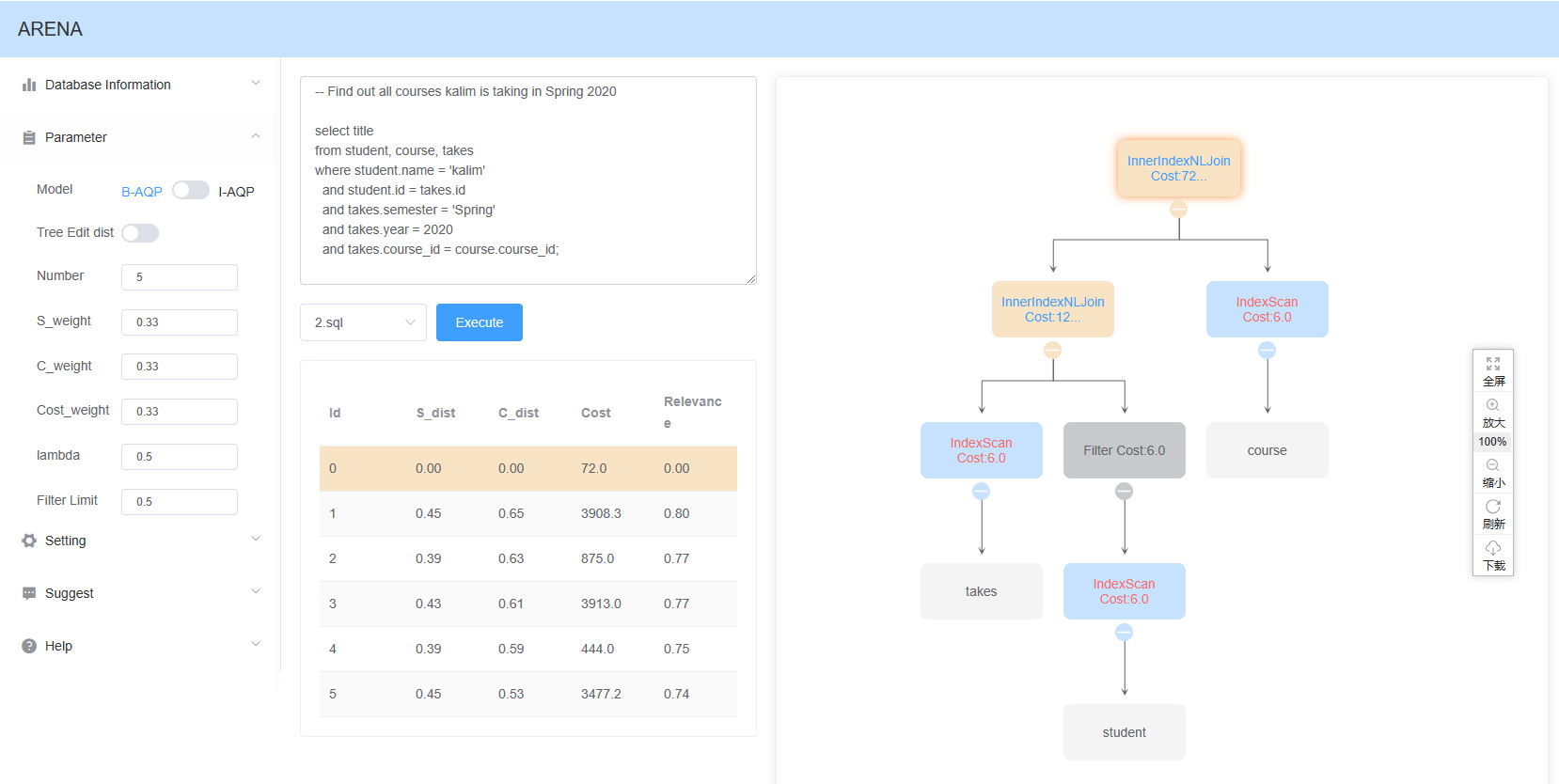Click the zoom out (缩小) icon
Screen dimensions: 1559x784
pyautogui.click(x=1492, y=465)
